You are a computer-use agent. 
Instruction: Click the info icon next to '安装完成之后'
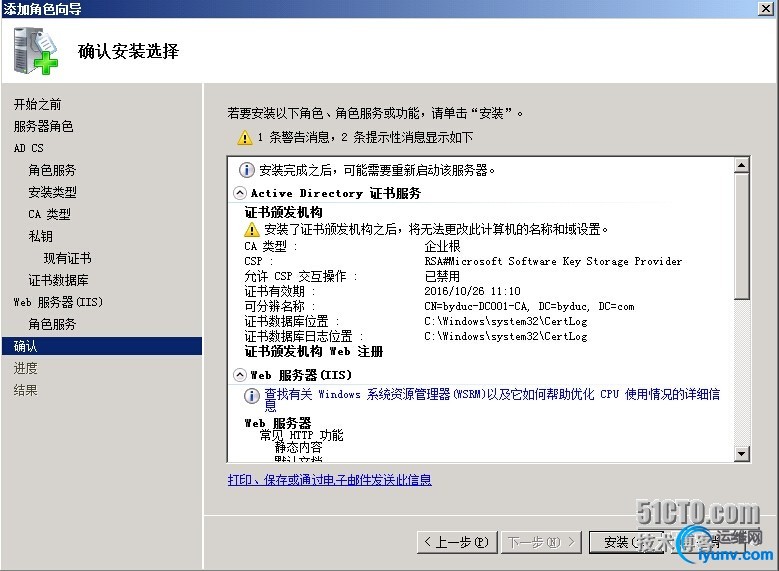246,170
